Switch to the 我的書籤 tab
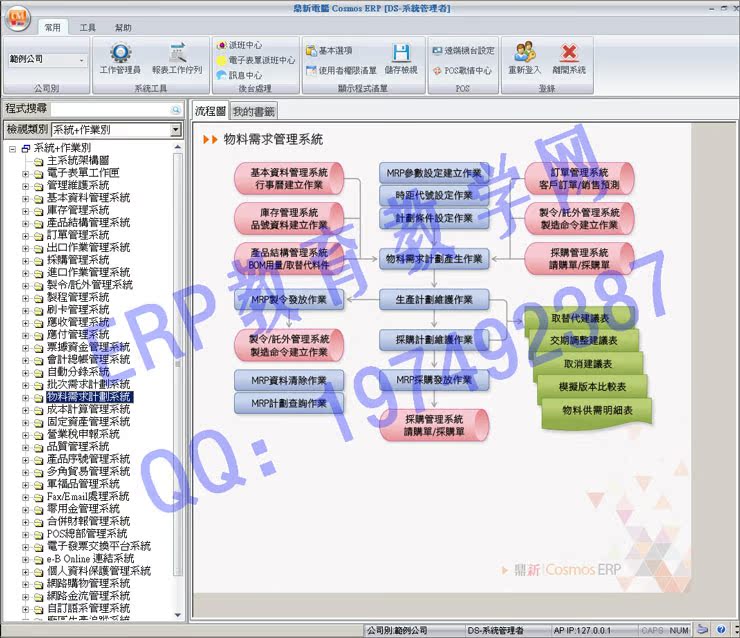This screenshot has height=638, width=740. pyautogui.click(x=253, y=112)
